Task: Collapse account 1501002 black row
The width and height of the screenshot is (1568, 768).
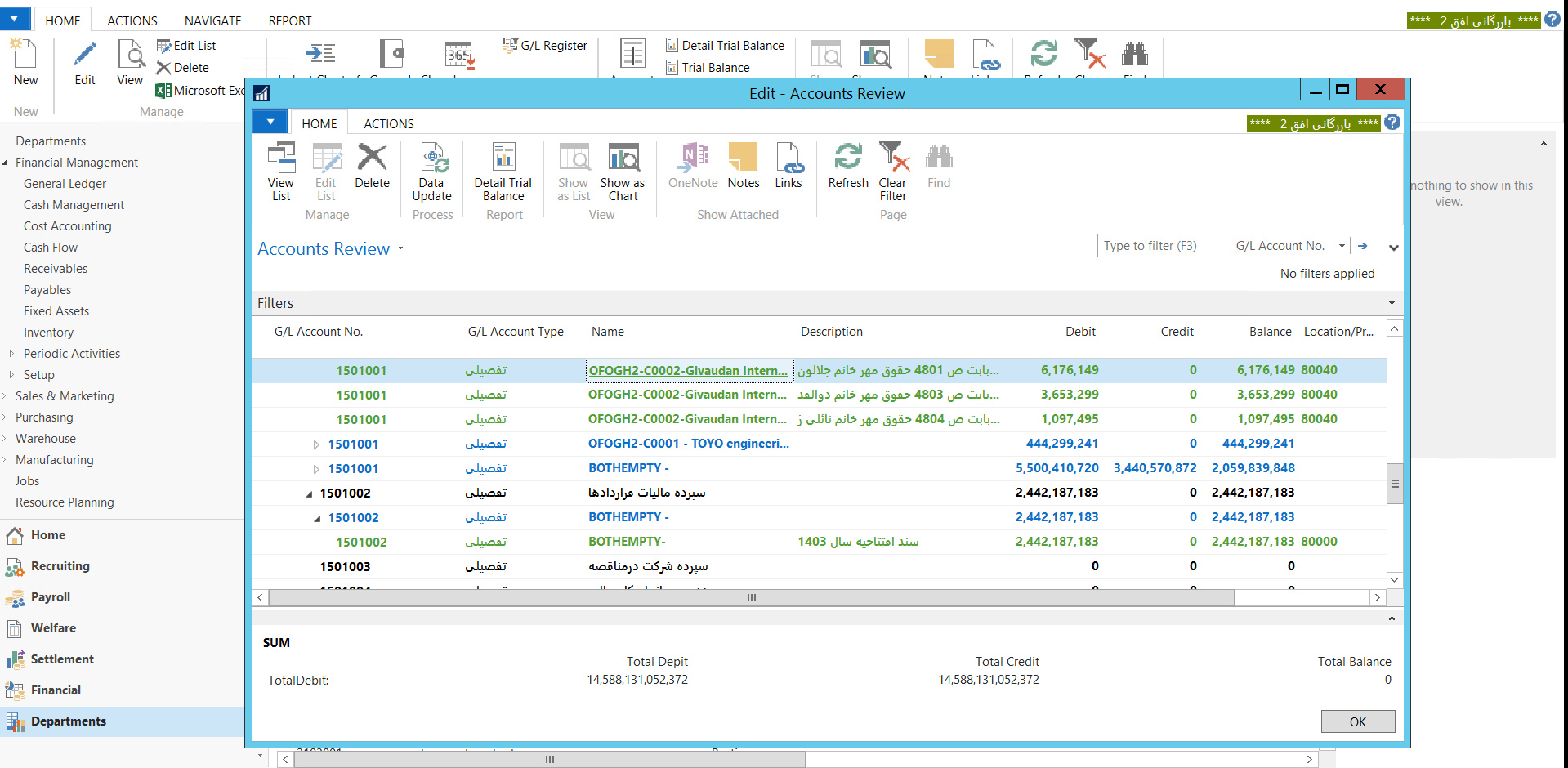Action: [309, 493]
